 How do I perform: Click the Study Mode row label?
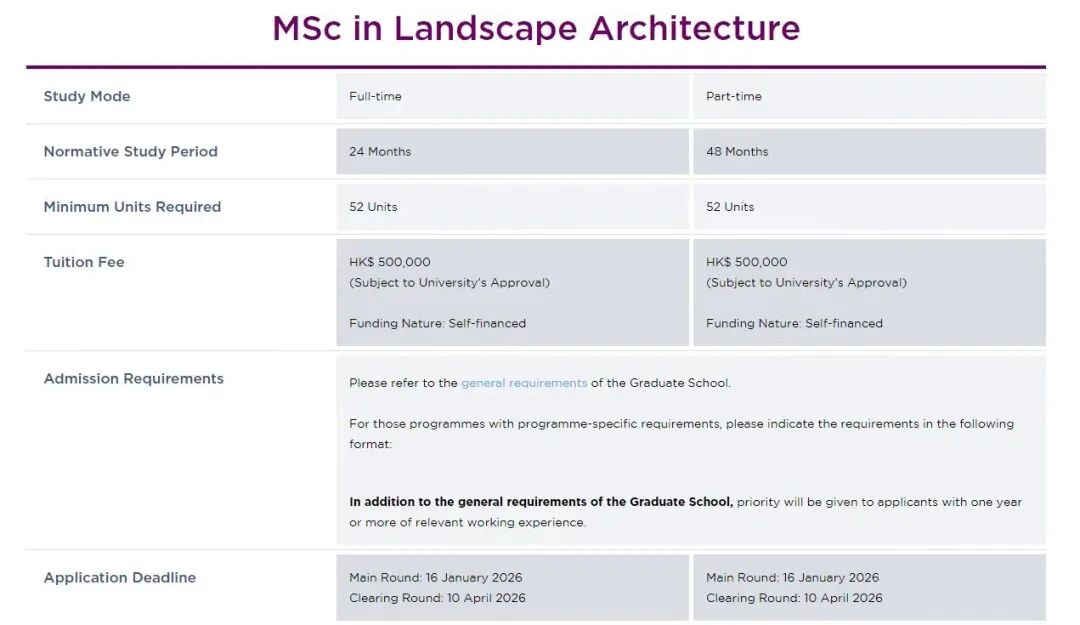[87, 96]
